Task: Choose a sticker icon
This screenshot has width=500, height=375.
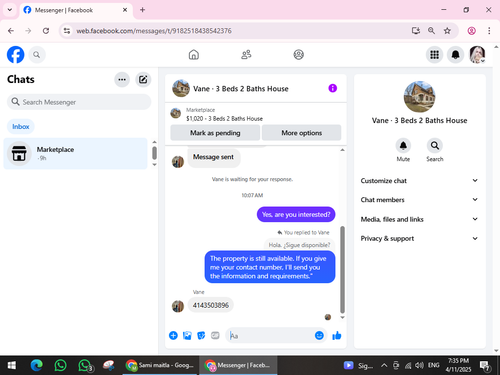Action: point(201,335)
